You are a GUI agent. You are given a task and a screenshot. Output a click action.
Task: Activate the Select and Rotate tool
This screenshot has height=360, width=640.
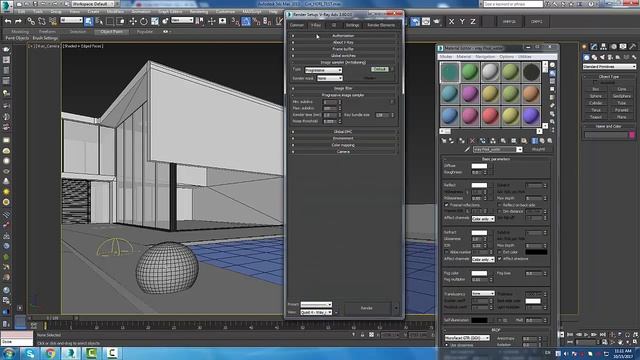click(x=144, y=21)
